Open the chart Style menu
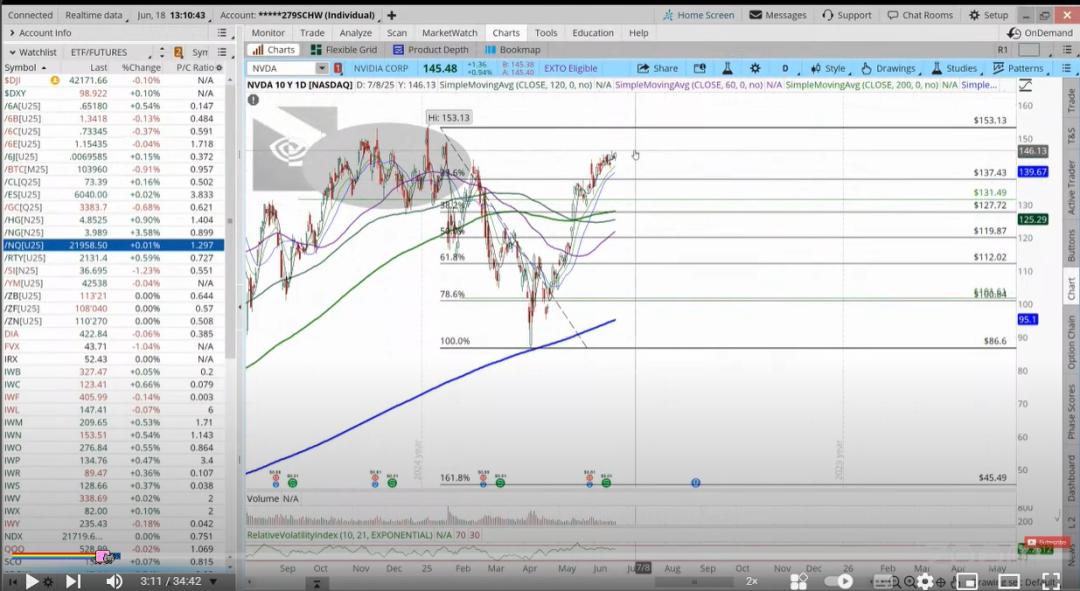The height and width of the screenshot is (591, 1080). (x=829, y=68)
